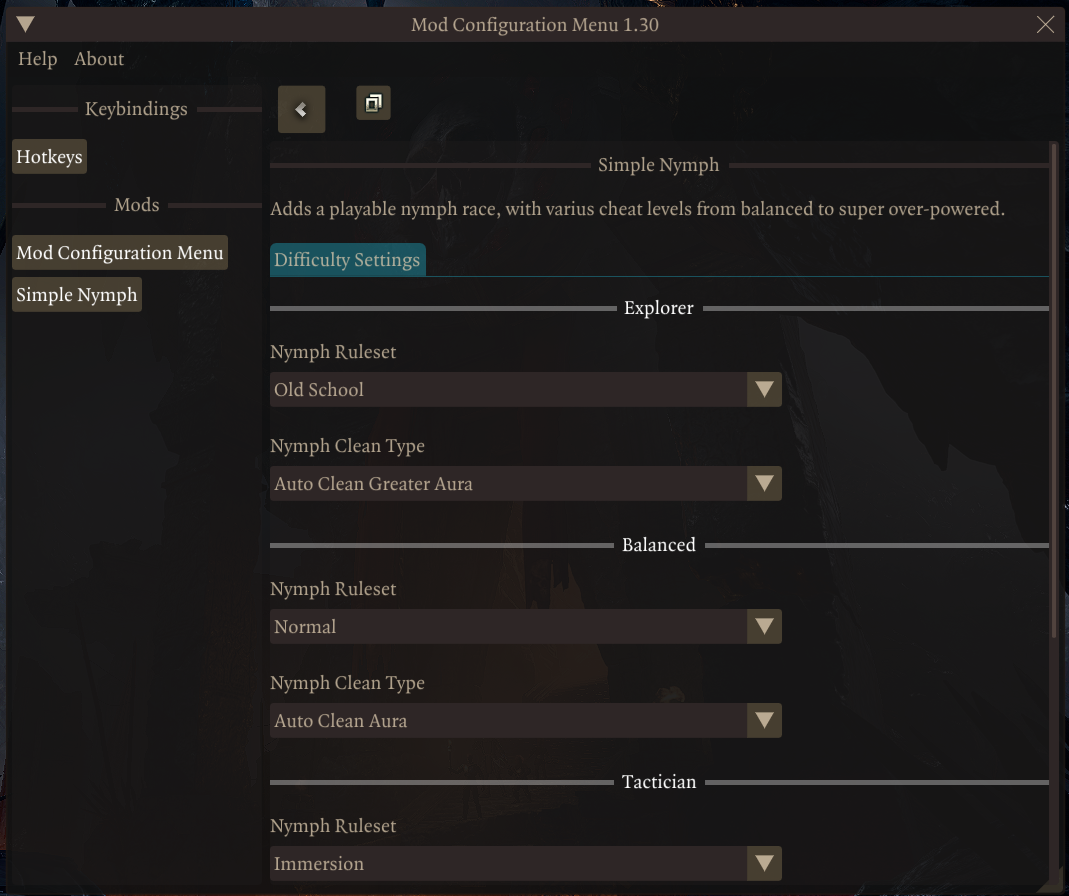Open the Help menu
The height and width of the screenshot is (896, 1069).
[37, 59]
